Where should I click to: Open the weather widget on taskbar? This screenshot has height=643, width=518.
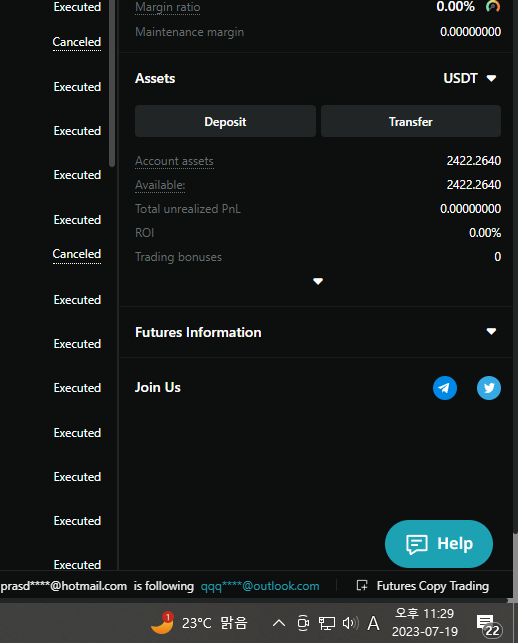coord(199,623)
